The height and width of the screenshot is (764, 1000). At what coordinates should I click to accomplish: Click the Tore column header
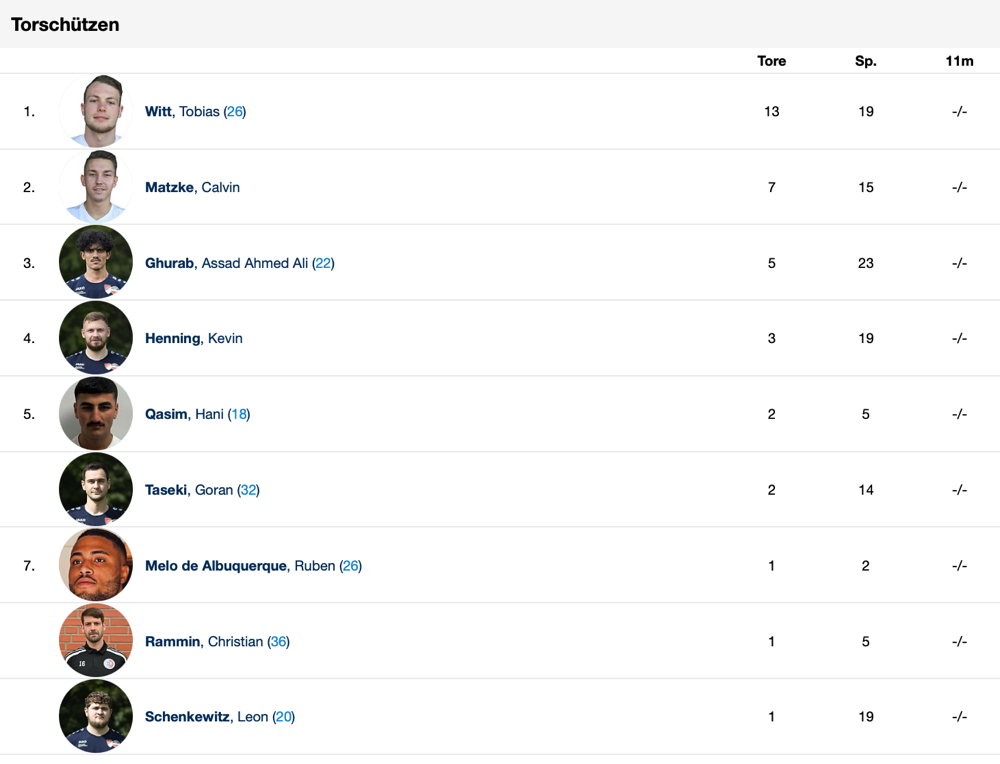click(x=771, y=61)
